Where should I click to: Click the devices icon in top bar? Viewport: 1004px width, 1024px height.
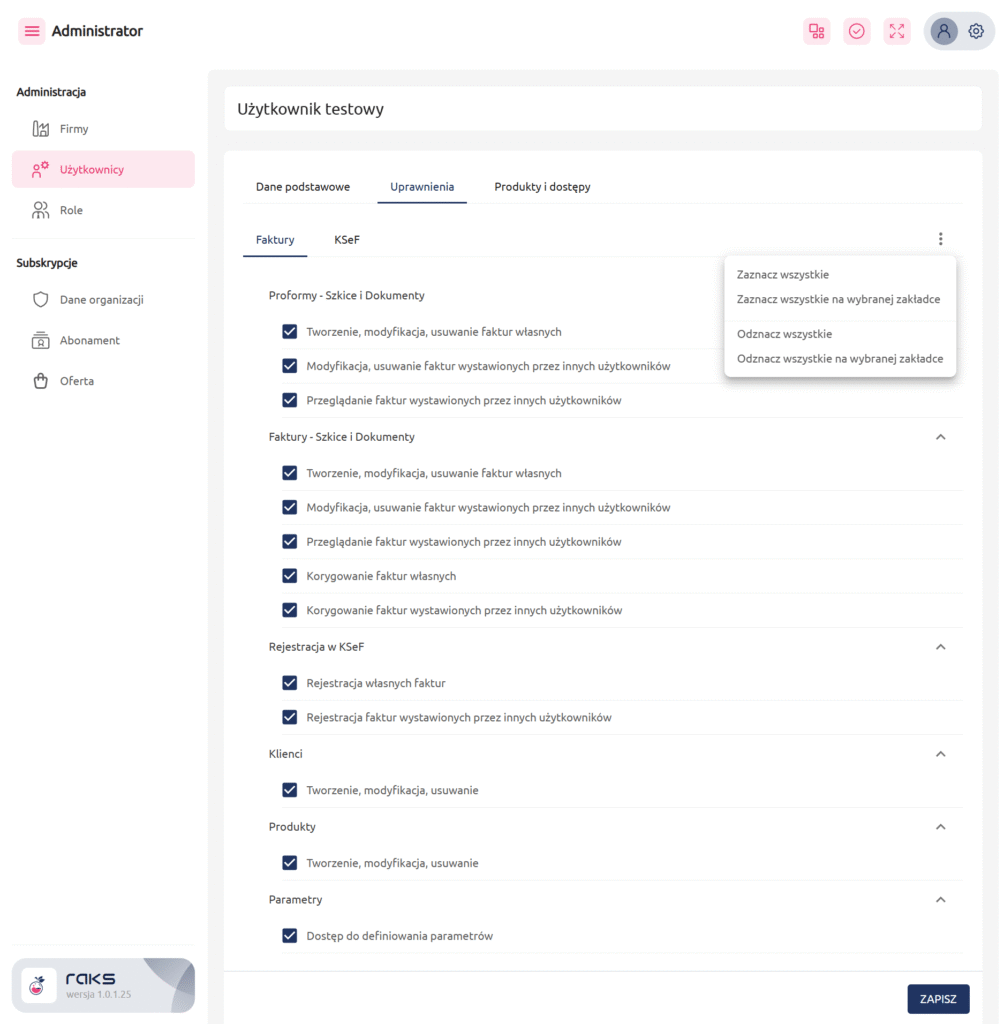[817, 31]
